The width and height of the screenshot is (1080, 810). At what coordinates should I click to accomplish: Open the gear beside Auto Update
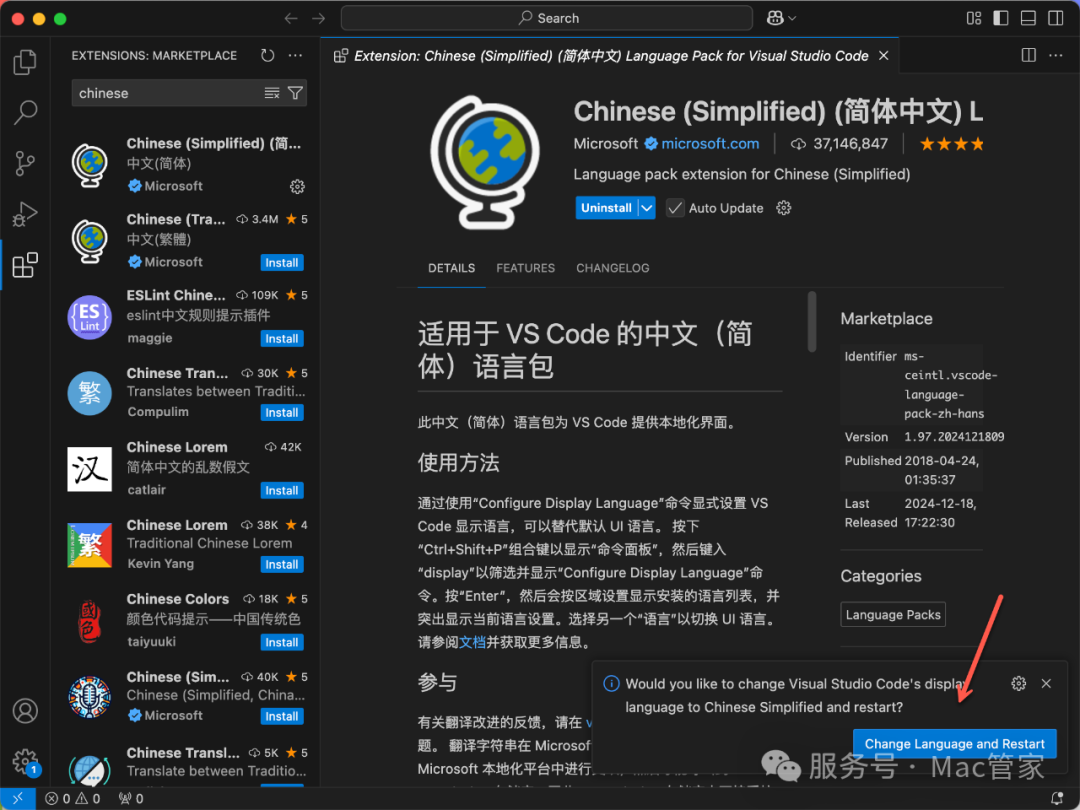pos(784,208)
